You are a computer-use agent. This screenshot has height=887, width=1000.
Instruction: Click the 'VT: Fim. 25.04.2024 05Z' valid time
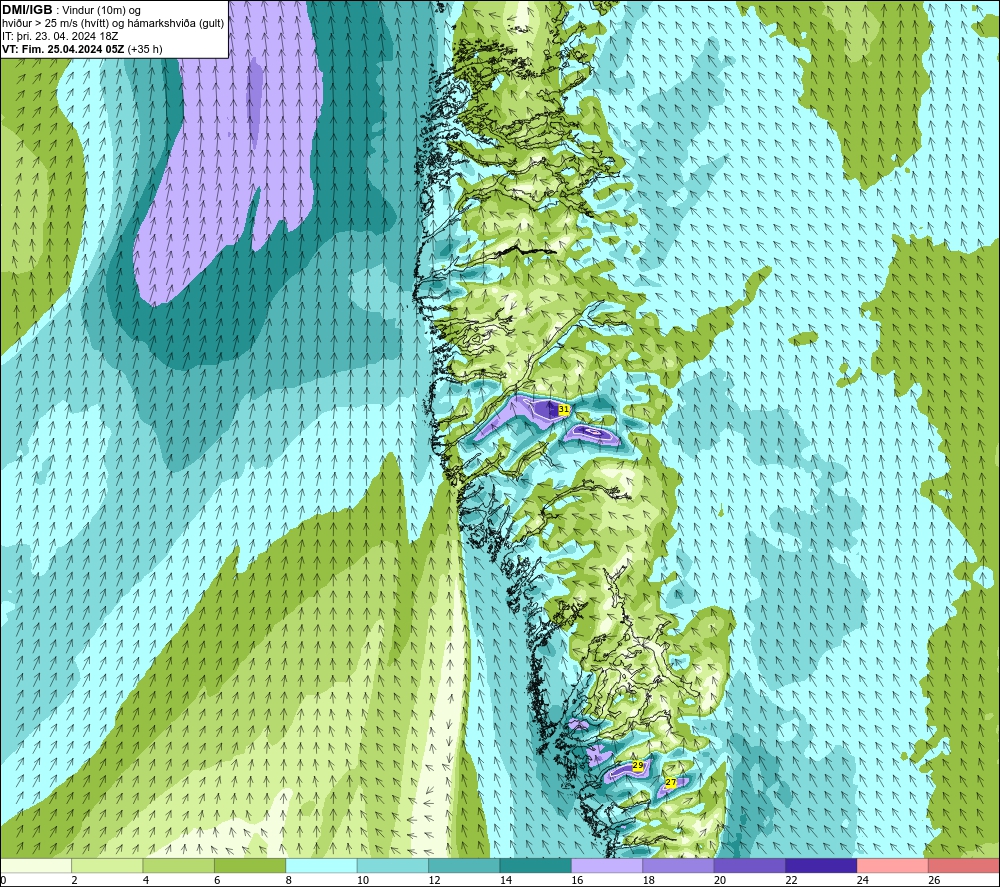tap(63, 49)
